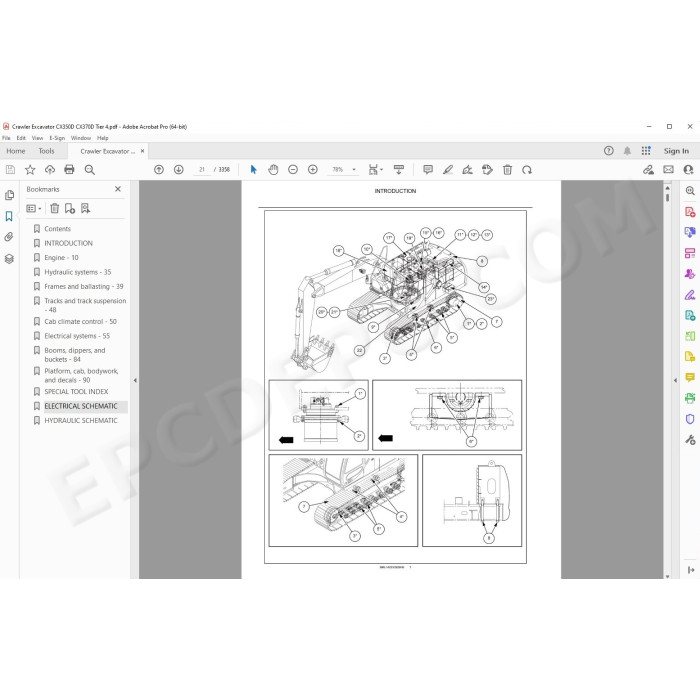Go to the Engine - 10 bookmark
This screenshot has height=700, width=700.
pos(61,258)
